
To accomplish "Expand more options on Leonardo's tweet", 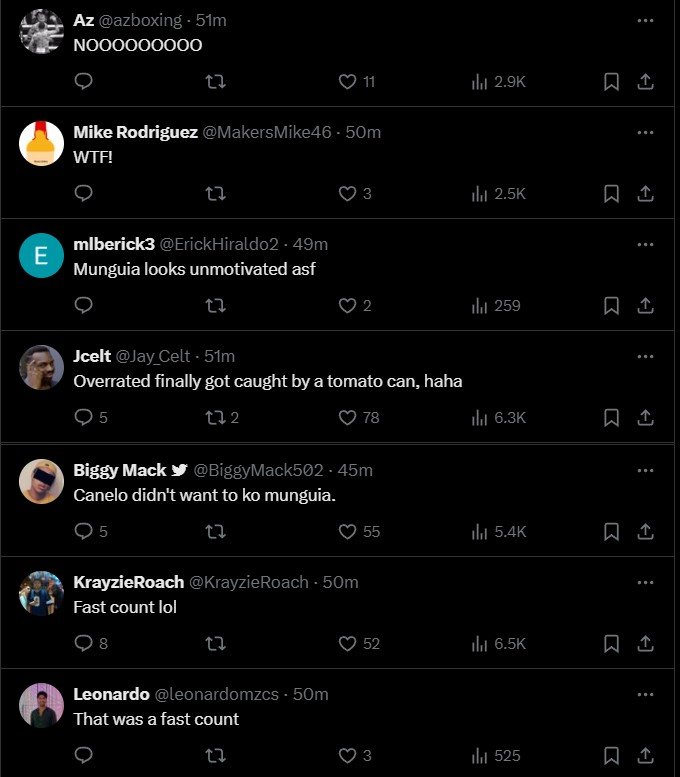I will [645, 694].
